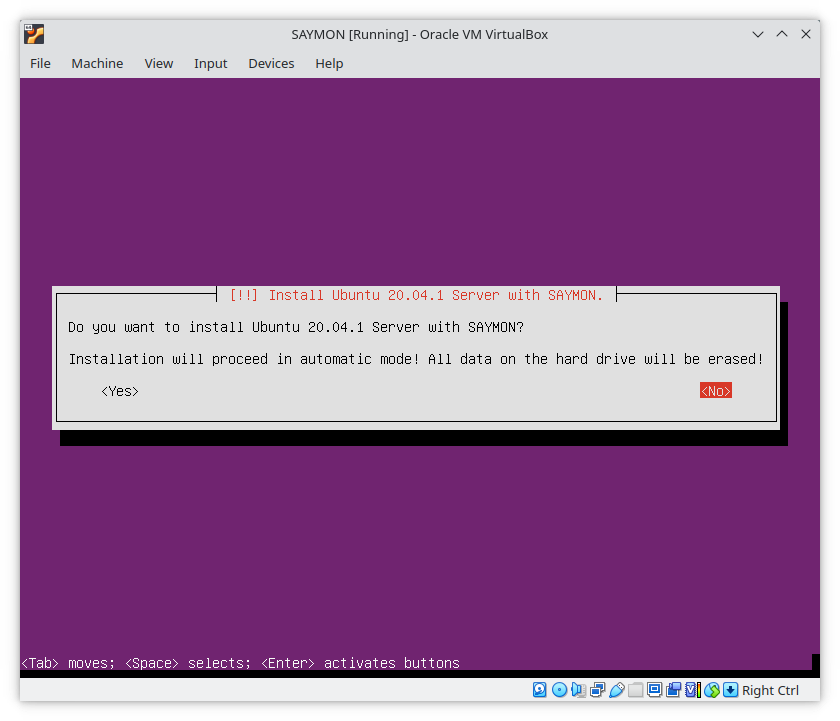Image resolution: width=840 pixels, height=721 pixels.
Task: Open the Input menu
Action: tap(211, 63)
